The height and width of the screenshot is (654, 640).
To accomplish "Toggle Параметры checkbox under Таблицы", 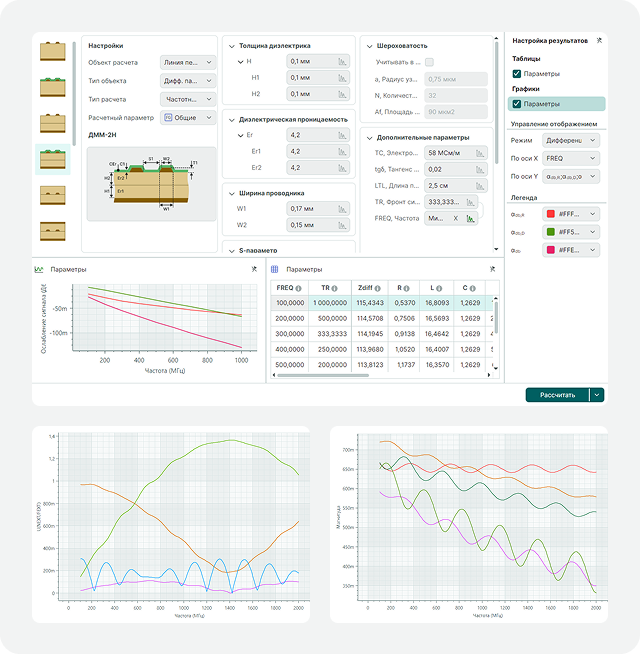I will click(517, 74).
